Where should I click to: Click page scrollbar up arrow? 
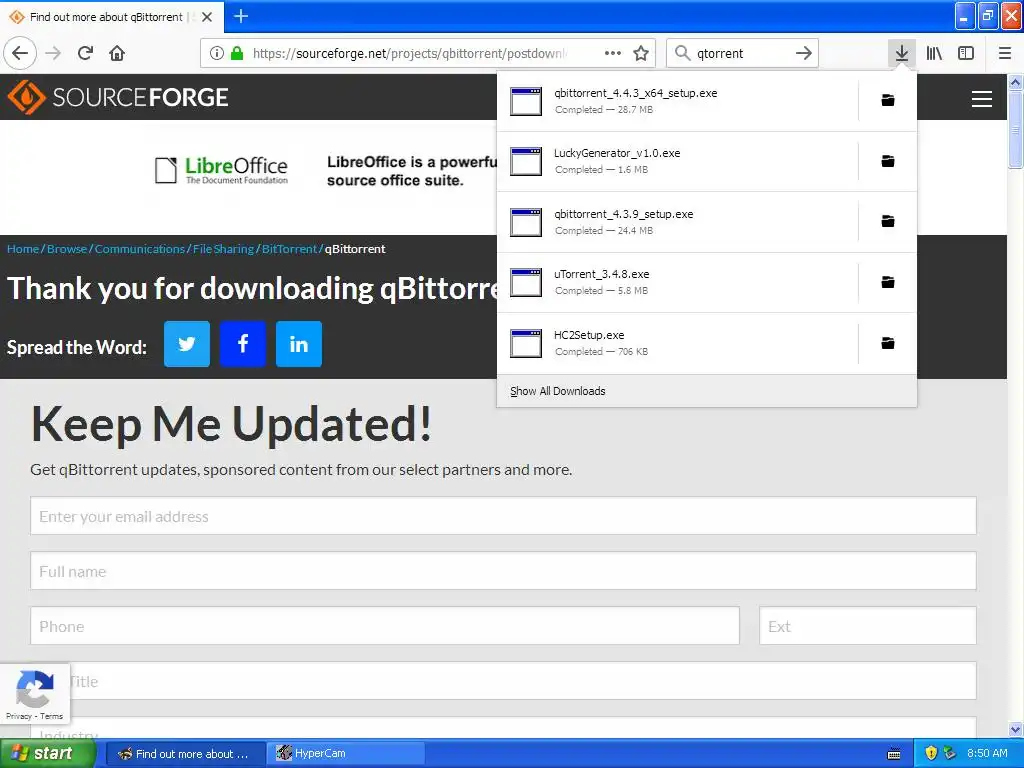1016,82
